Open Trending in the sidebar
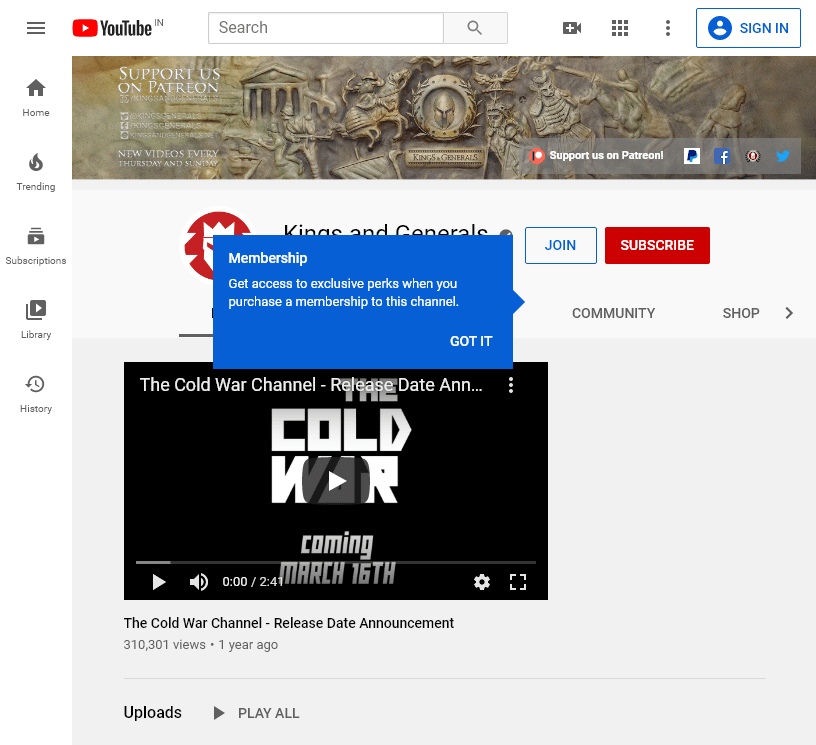Image resolution: width=816 pixels, height=745 pixels. [x=36, y=172]
